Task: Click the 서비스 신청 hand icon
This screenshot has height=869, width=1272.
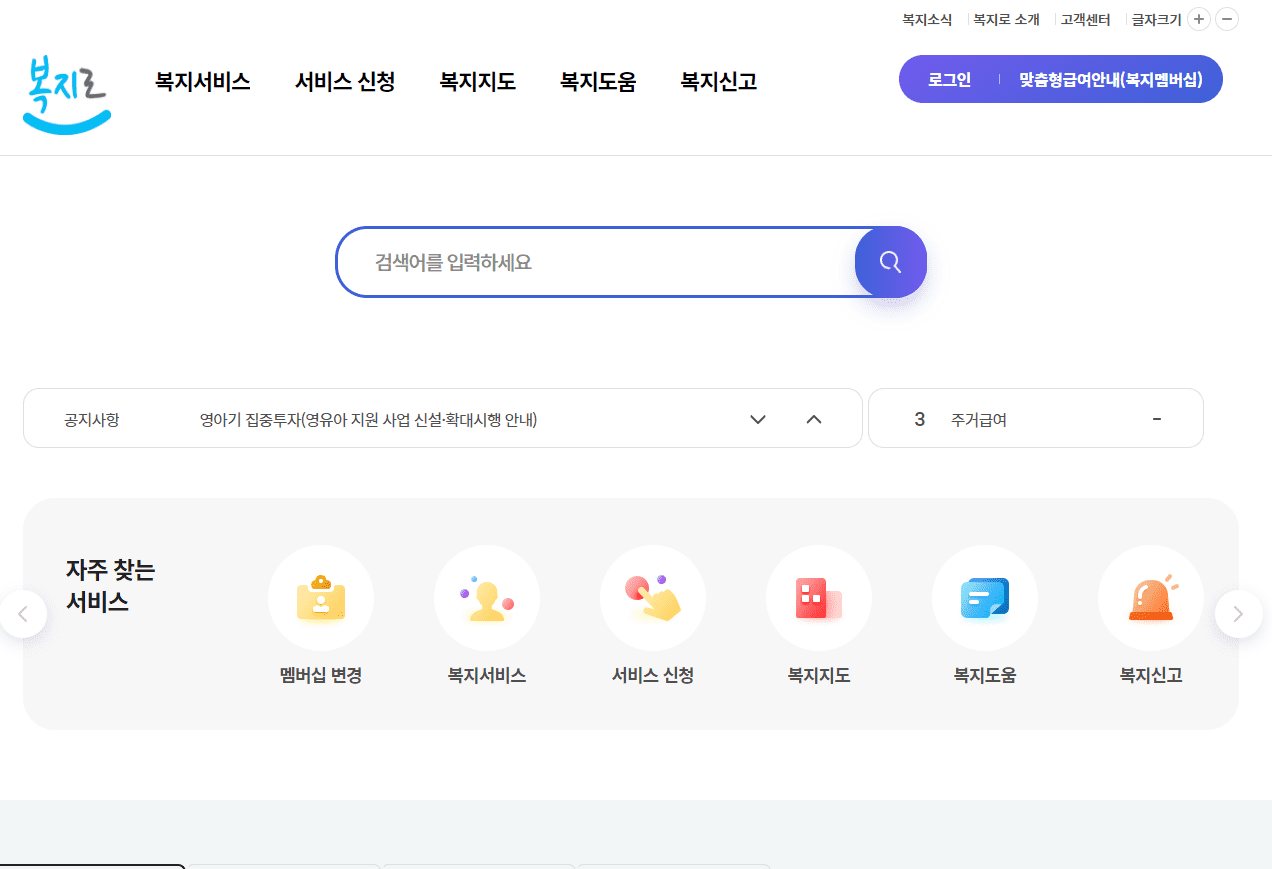Action: click(652, 597)
